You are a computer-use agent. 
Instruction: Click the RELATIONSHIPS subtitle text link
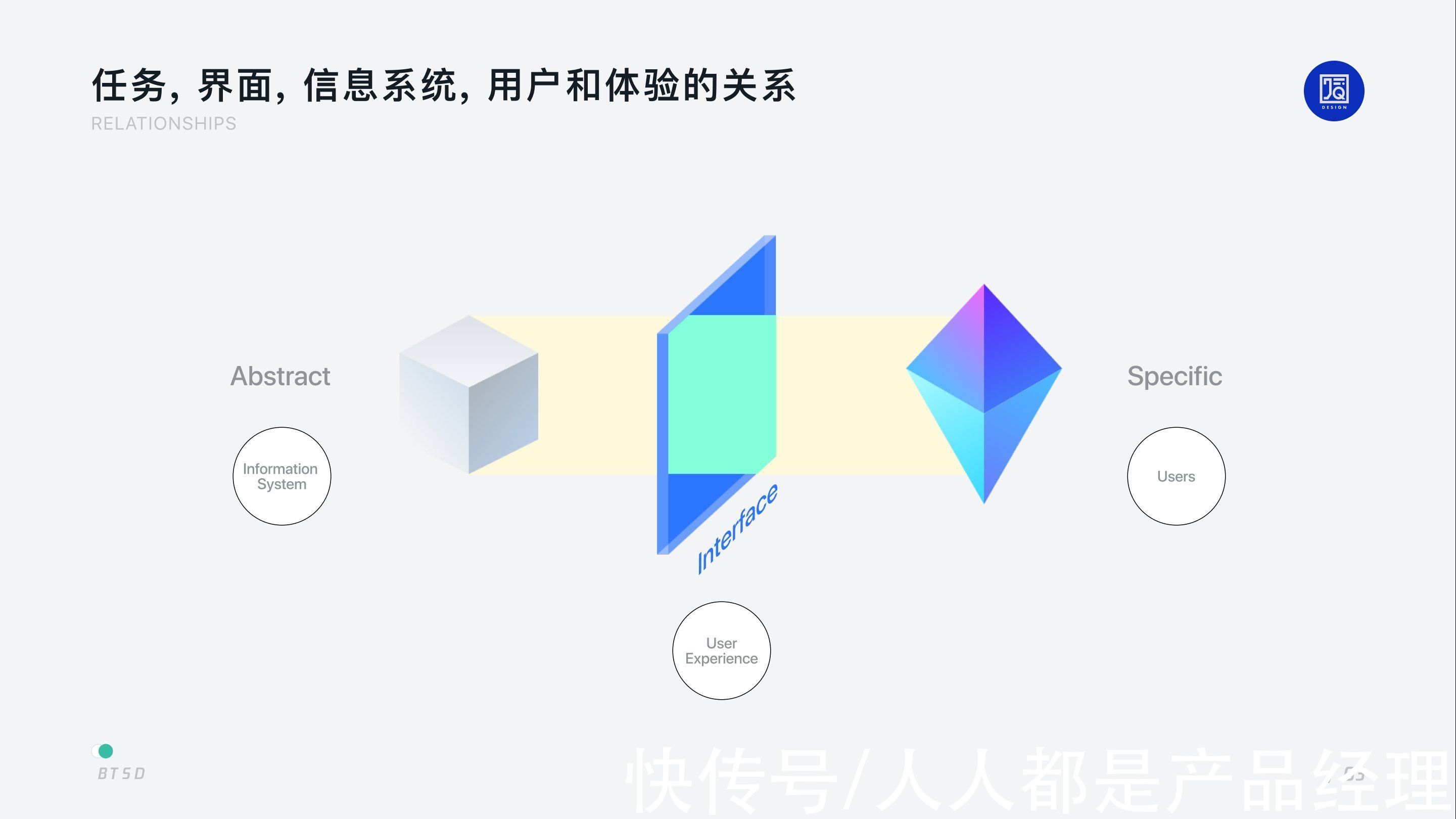(162, 123)
